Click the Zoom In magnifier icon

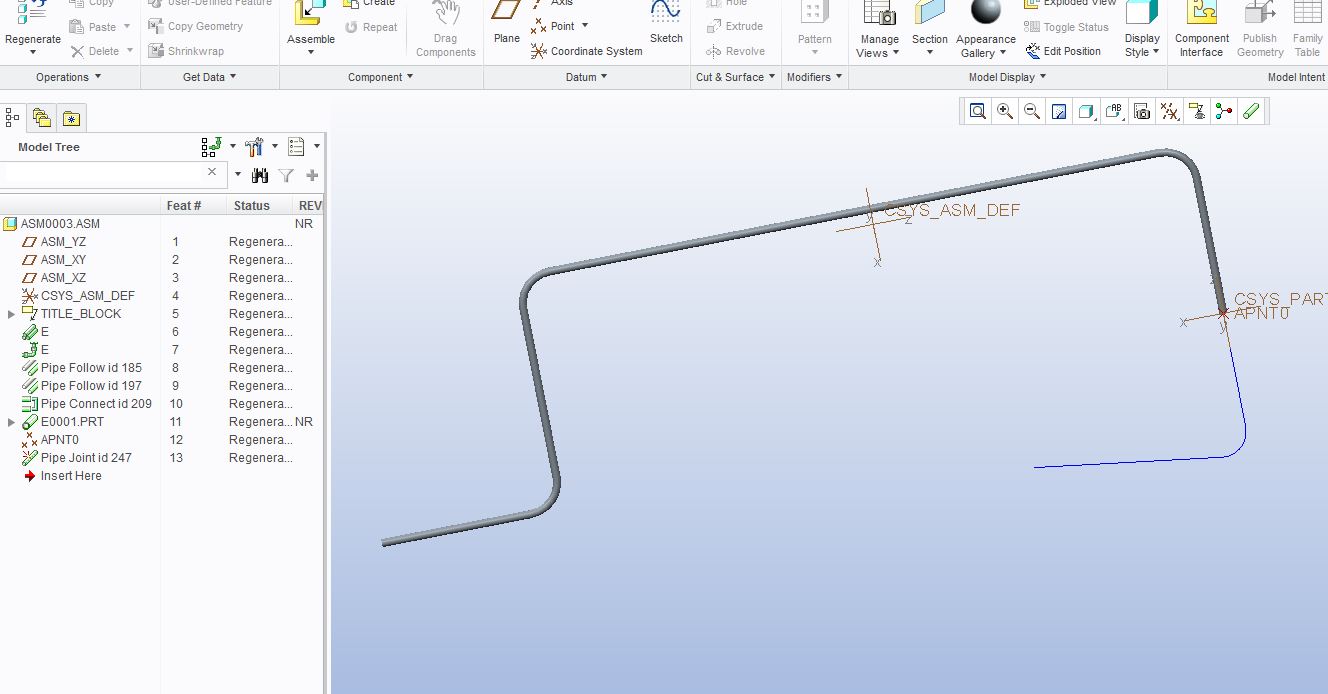pos(1005,112)
